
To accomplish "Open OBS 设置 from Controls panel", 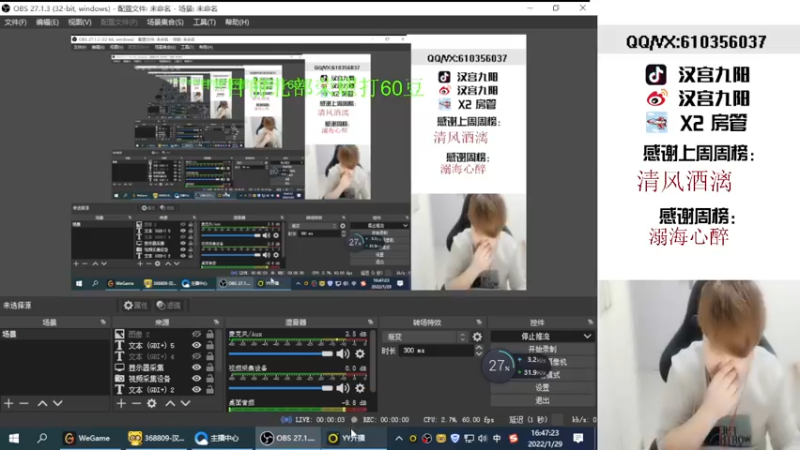I will (543, 388).
